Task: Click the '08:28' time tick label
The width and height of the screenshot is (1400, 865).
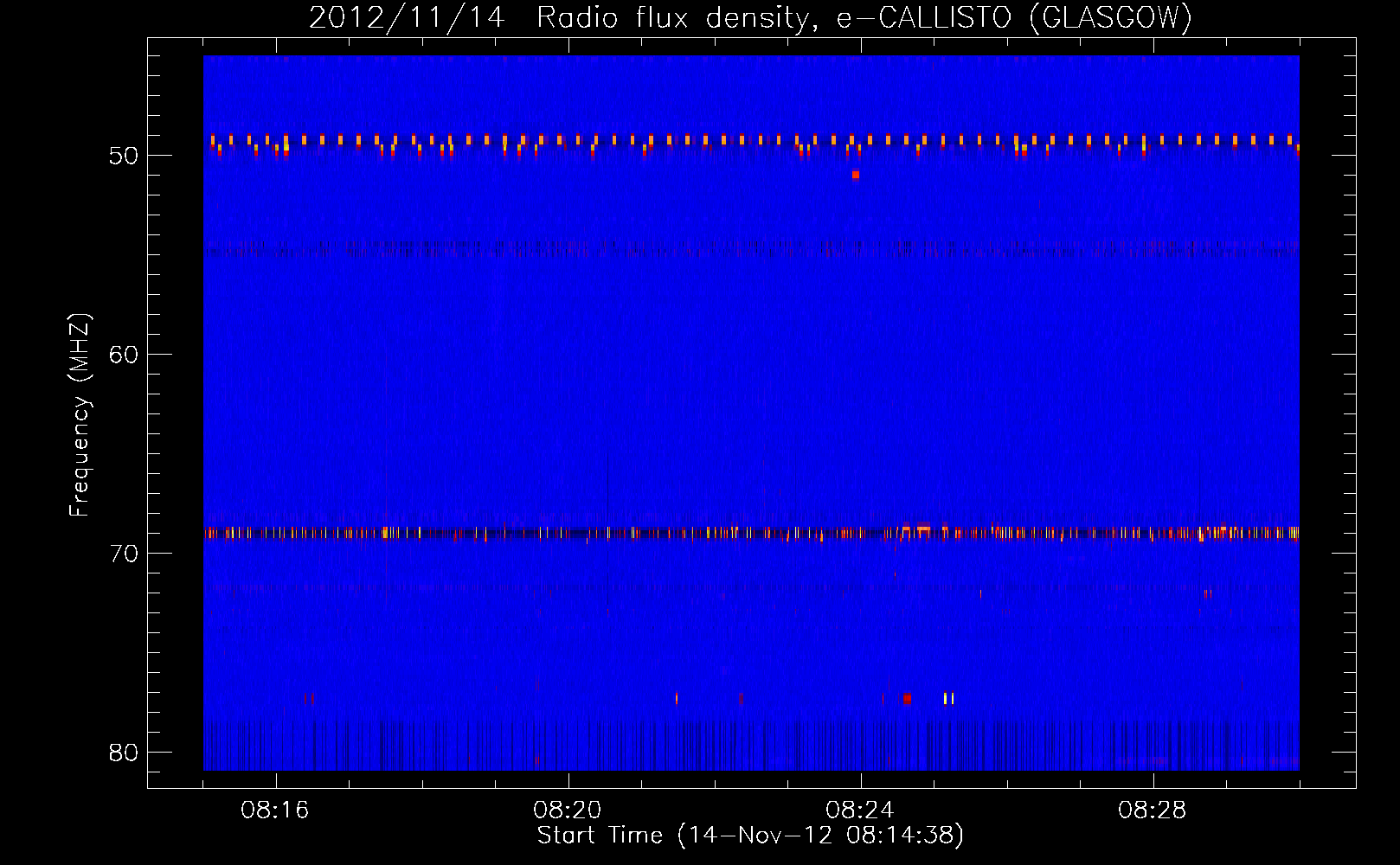Action: pyautogui.click(x=1153, y=811)
